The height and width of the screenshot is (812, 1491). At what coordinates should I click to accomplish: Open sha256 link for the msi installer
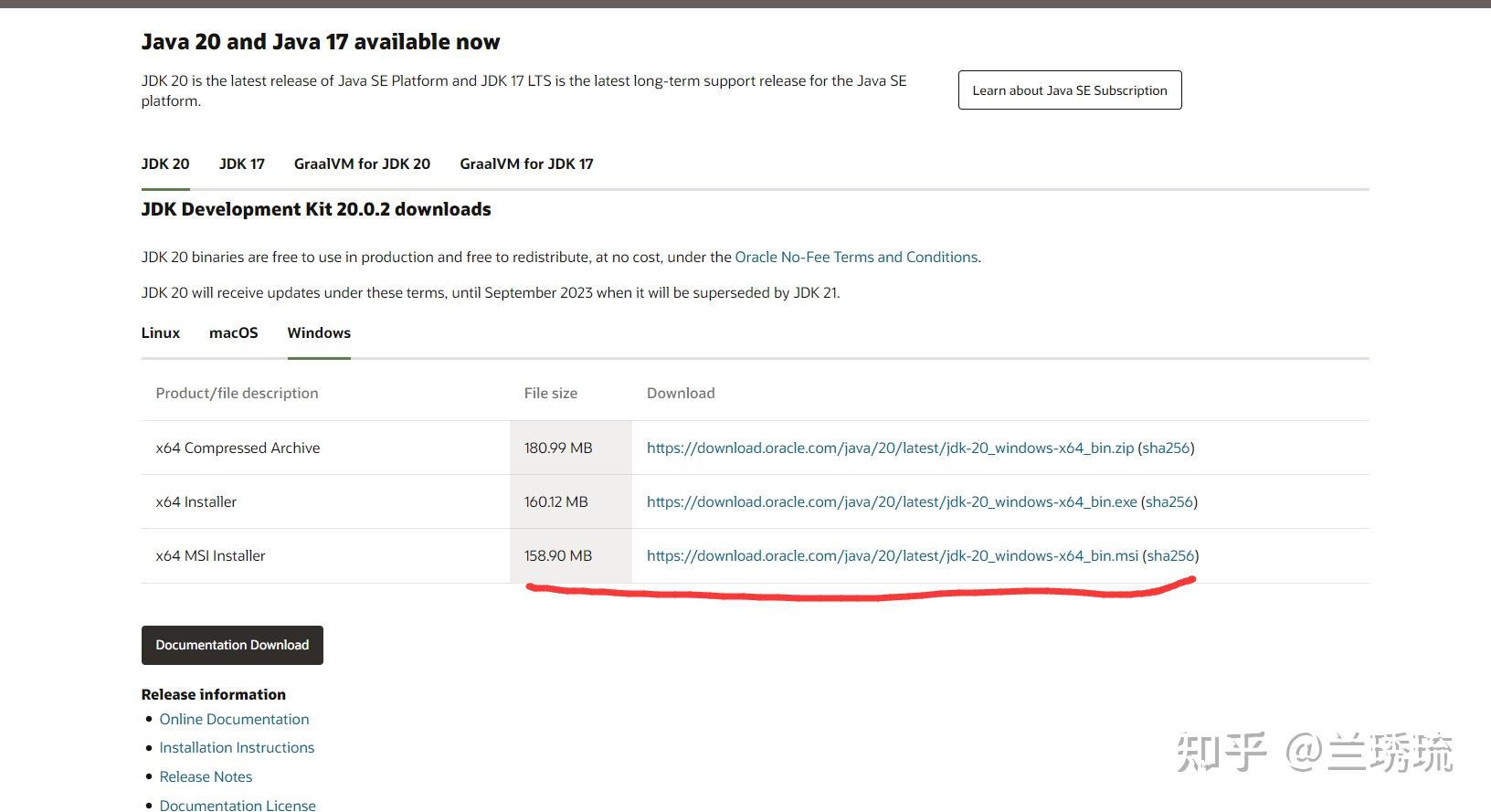[1170, 556]
